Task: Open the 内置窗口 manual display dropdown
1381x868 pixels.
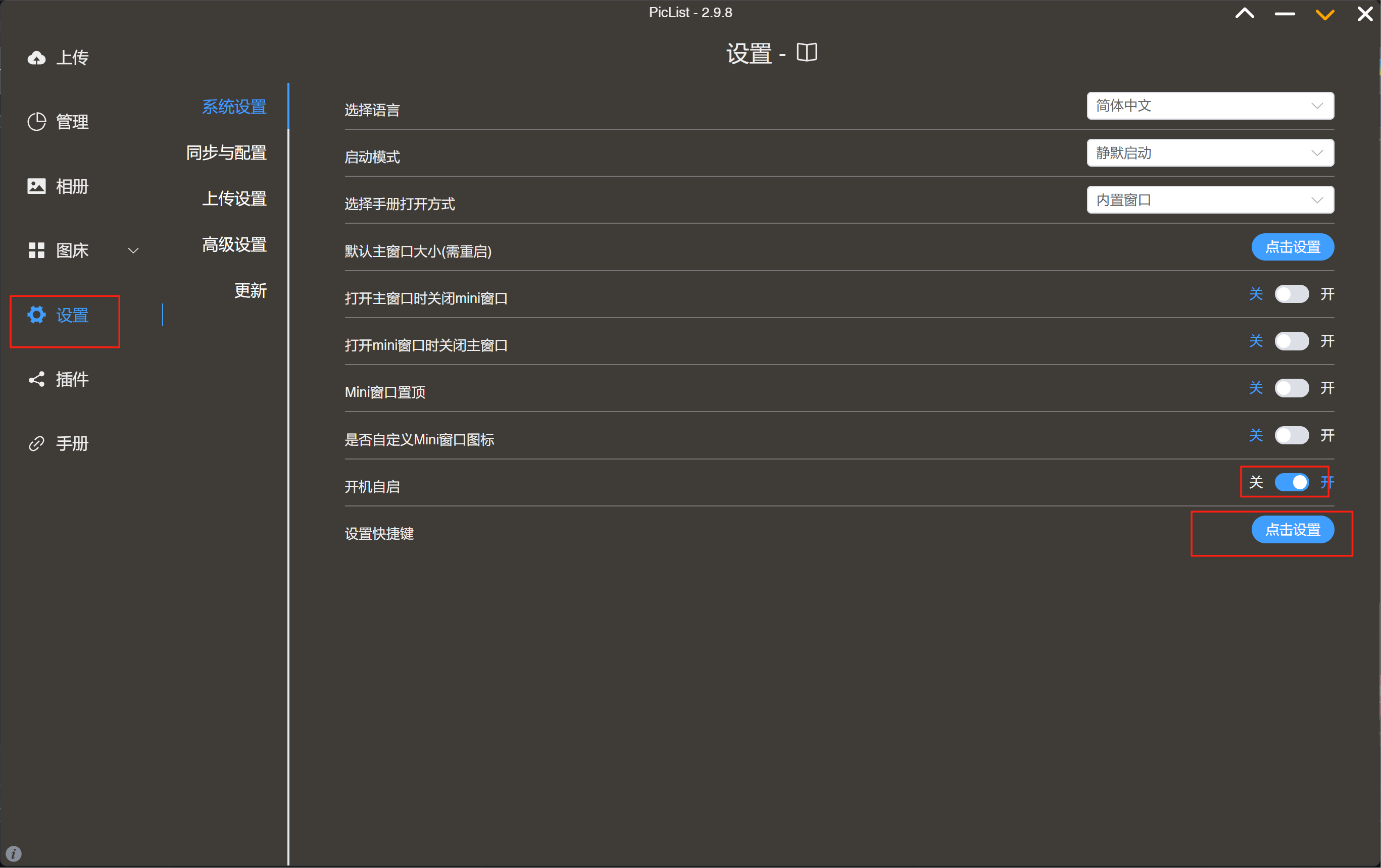Action: 1210,199
